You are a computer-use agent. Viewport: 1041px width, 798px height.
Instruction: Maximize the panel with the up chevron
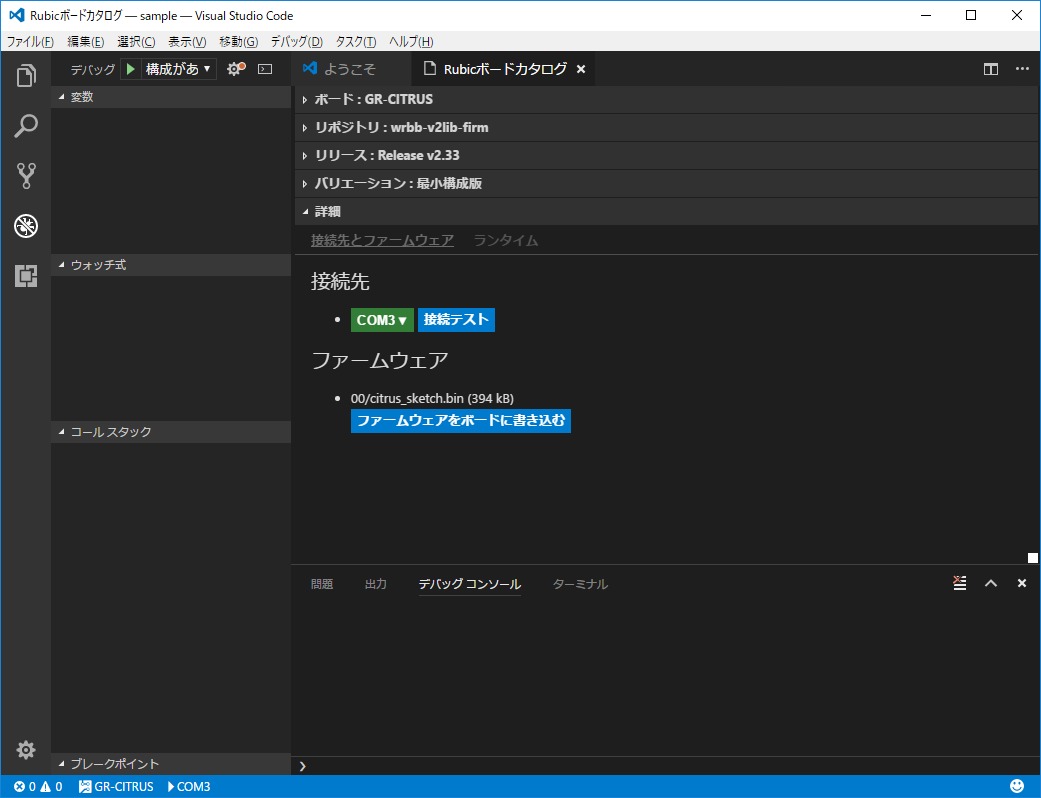coord(991,583)
